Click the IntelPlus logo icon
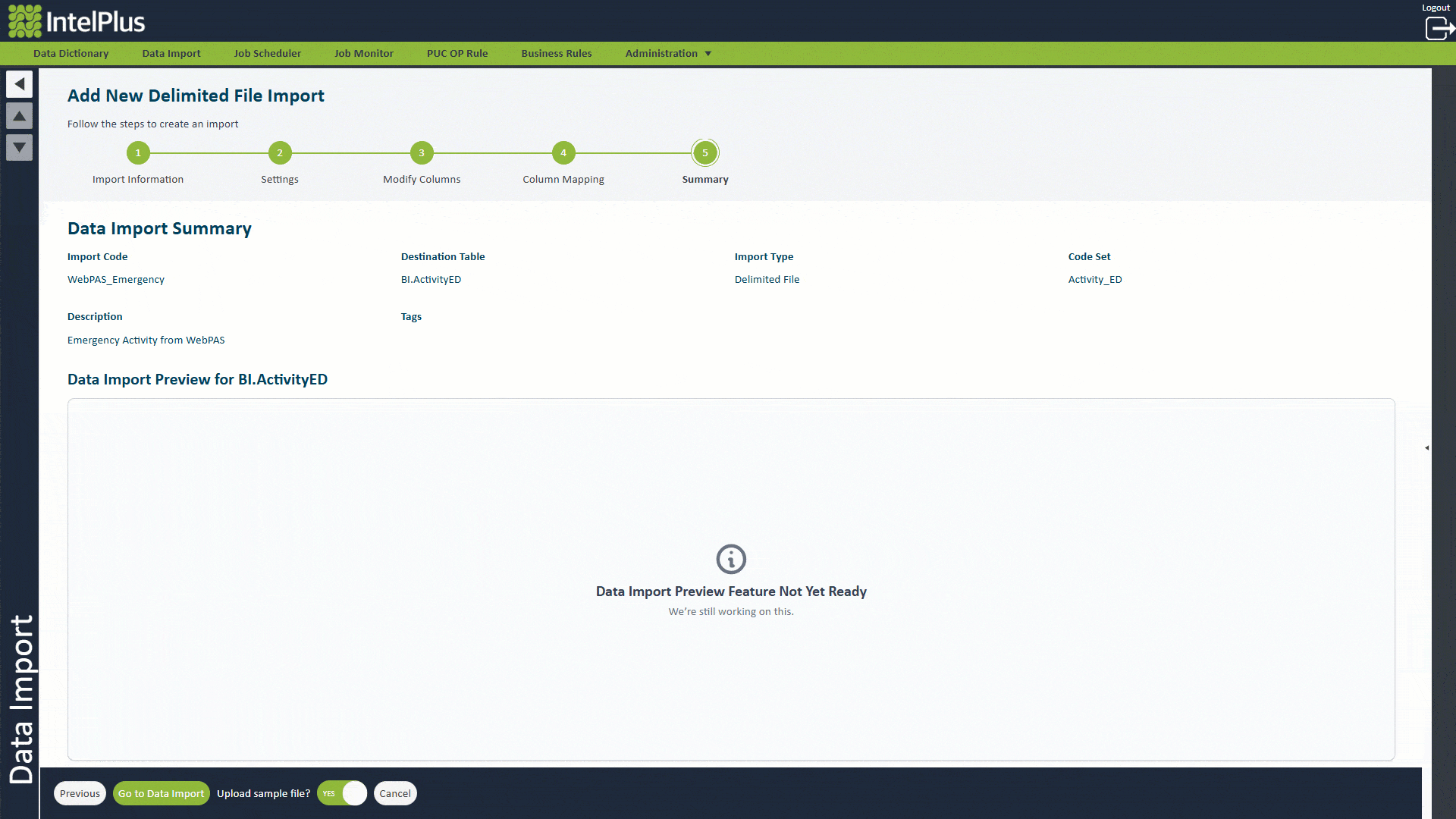Viewport: 1456px width, 819px height. coord(24,21)
